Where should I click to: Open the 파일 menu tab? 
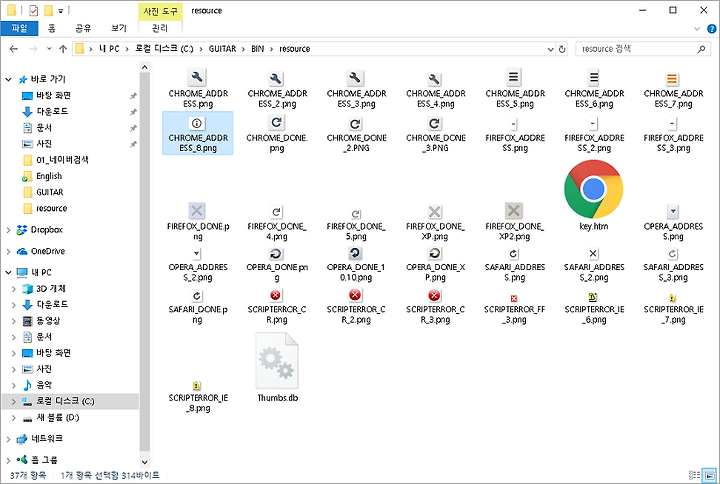click(x=19, y=28)
